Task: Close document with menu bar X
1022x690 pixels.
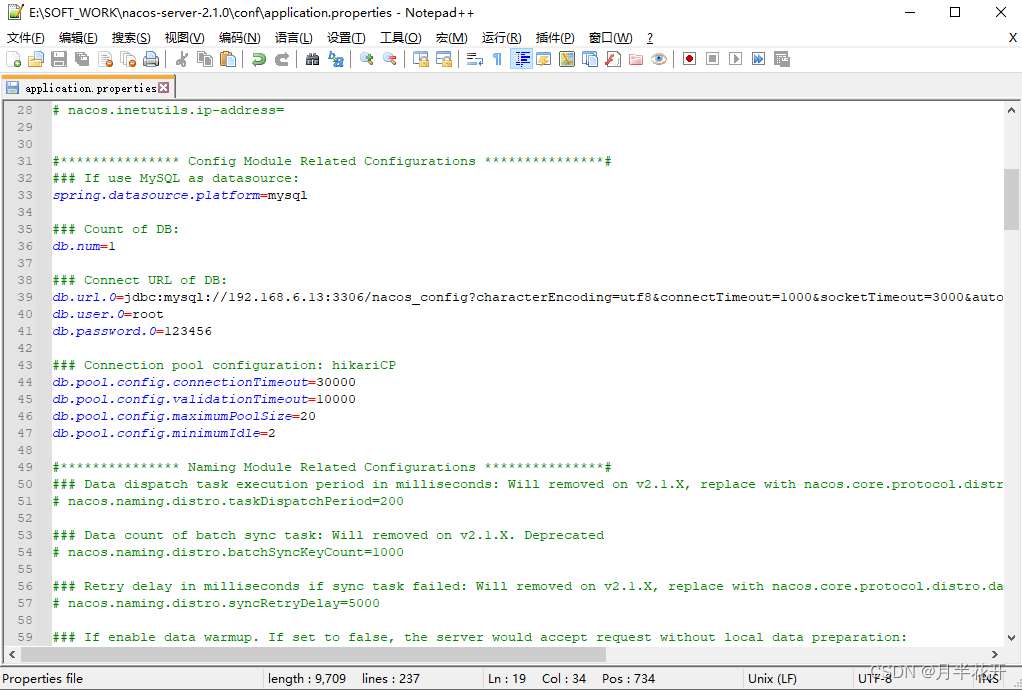Action: (x=1013, y=38)
